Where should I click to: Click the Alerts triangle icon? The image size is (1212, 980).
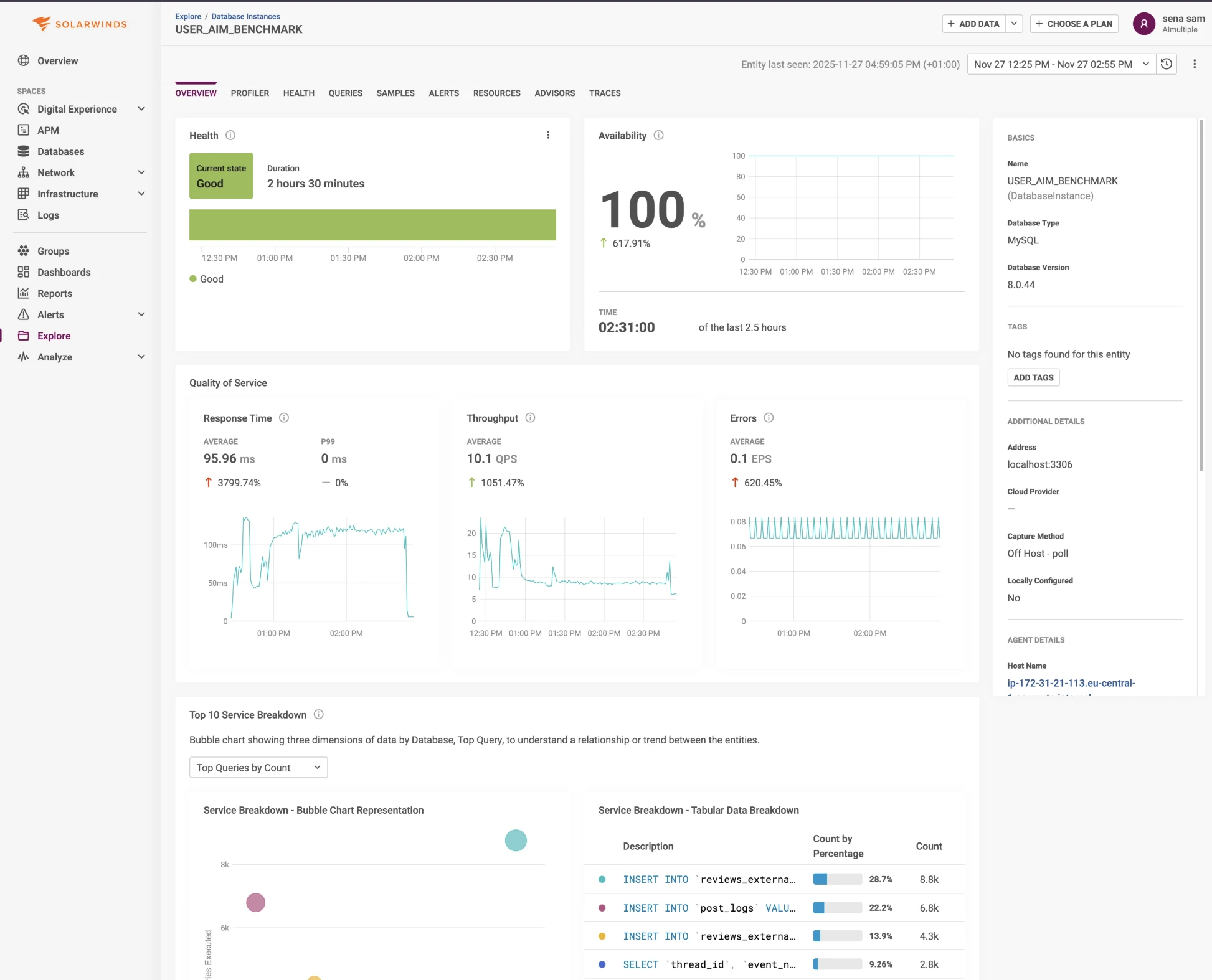pos(24,314)
